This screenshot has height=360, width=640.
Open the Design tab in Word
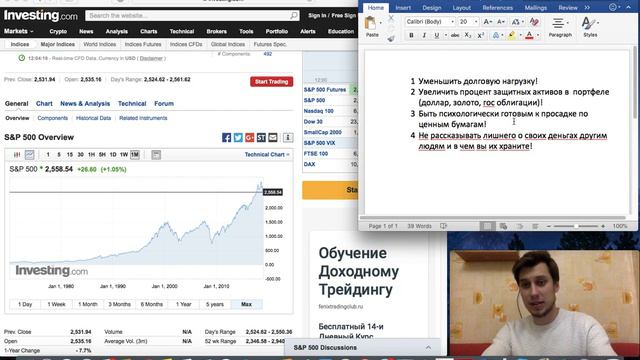(432, 8)
